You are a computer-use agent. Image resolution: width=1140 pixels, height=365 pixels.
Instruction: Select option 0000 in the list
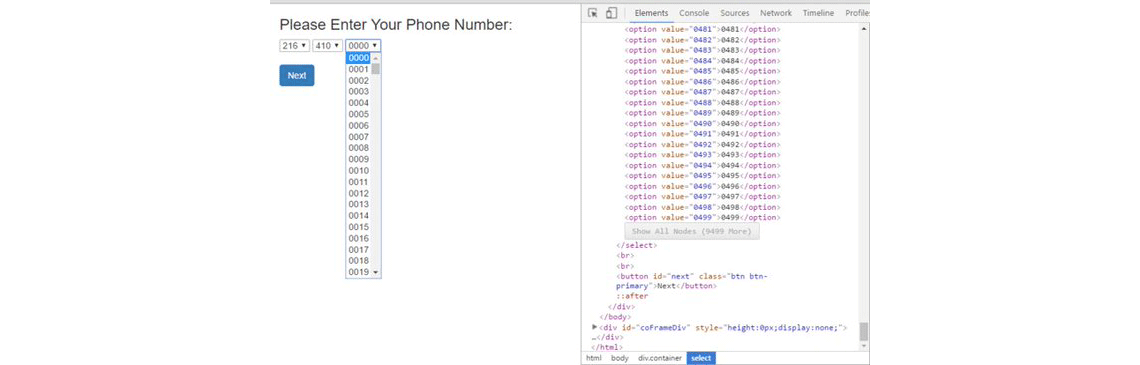358,58
